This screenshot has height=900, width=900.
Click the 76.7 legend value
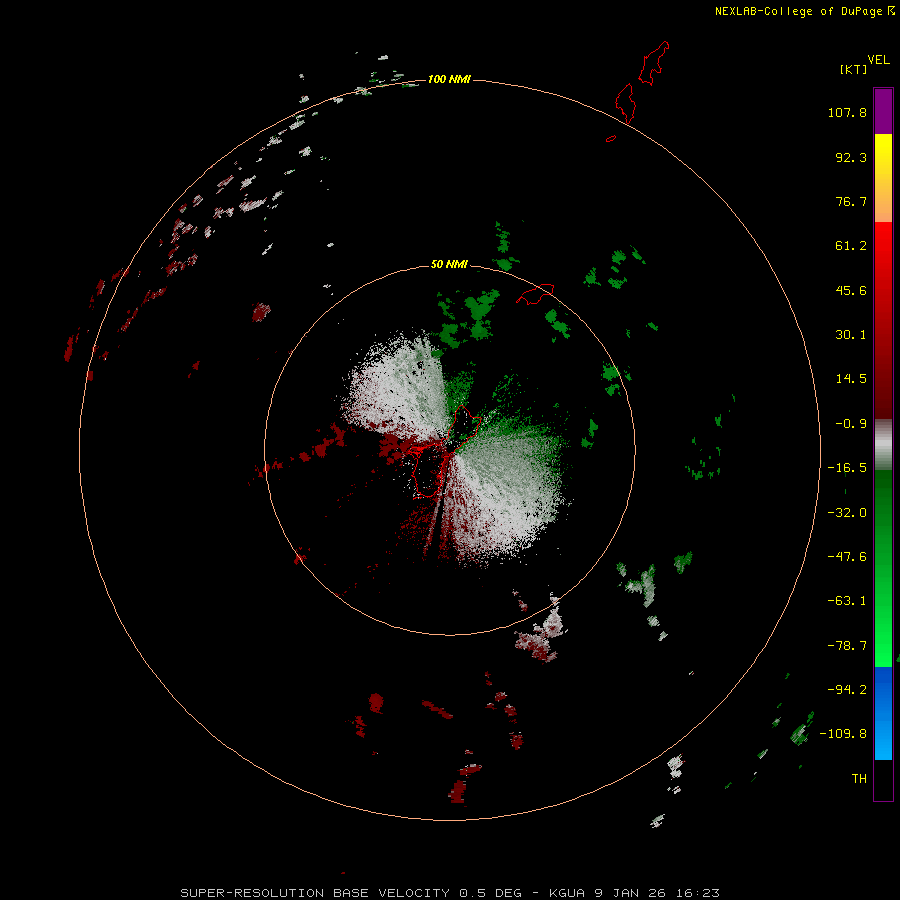(851, 201)
